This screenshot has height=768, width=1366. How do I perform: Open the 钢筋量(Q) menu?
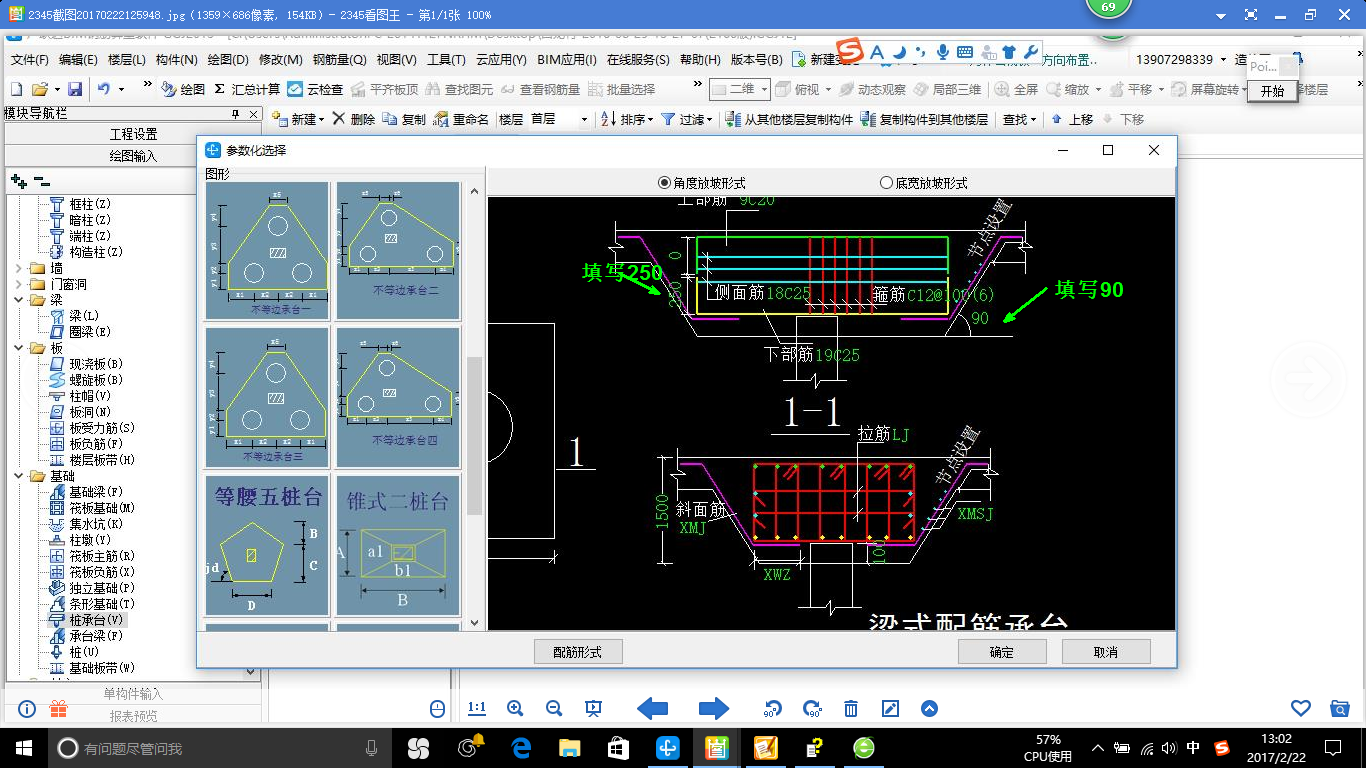pyautogui.click(x=339, y=60)
